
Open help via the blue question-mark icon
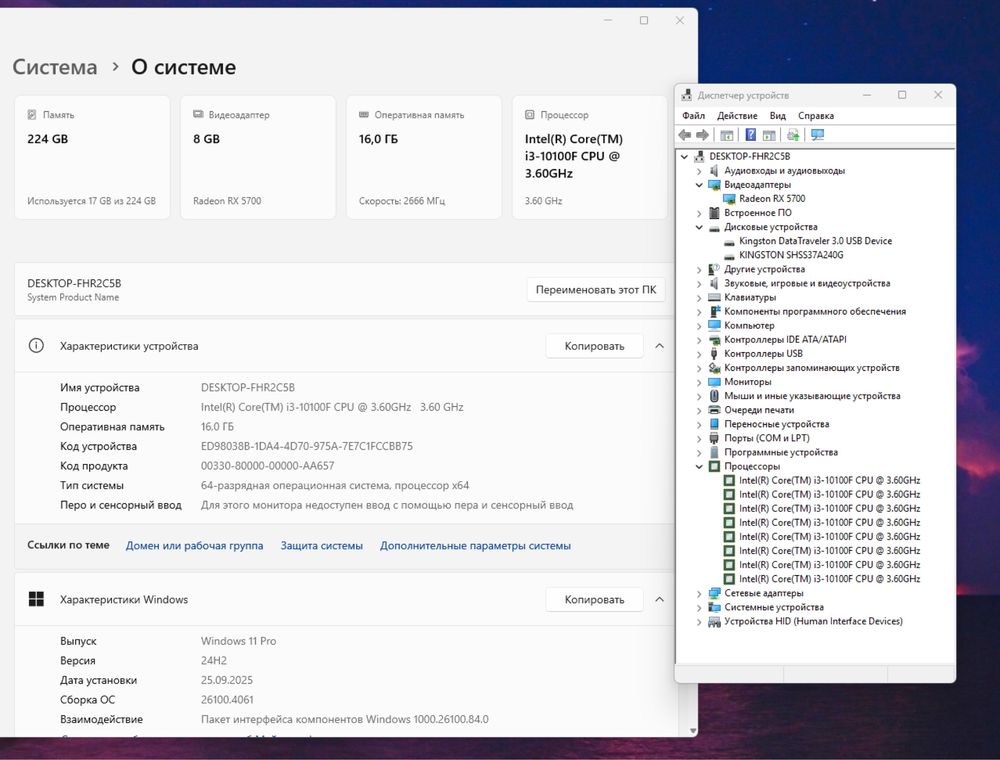[x=751, y=135]
